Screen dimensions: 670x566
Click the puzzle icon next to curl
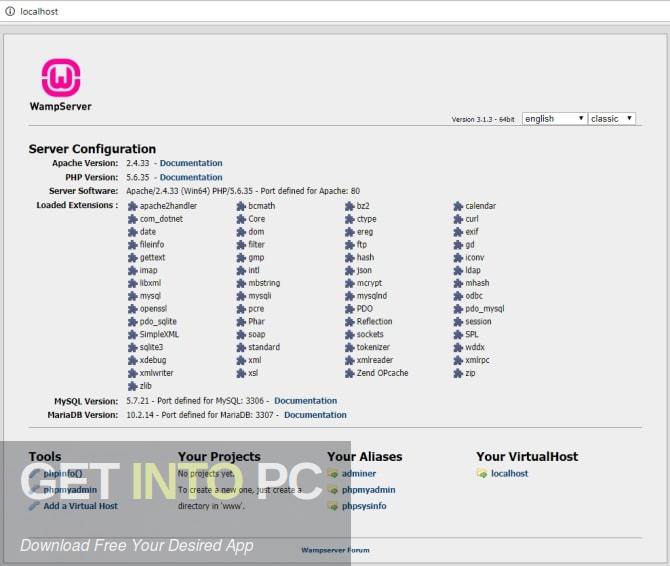[458, 219]
